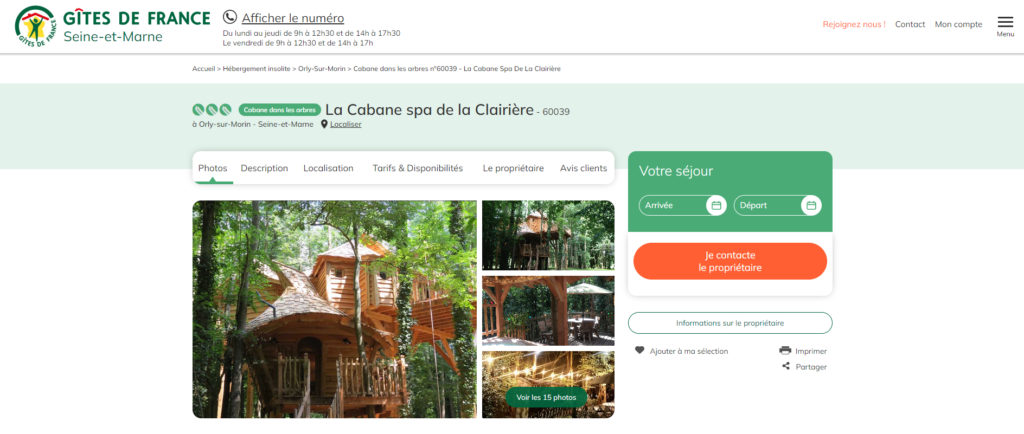Click the Partager share icon
The height and width of the screenshot is (434, 1024).
point(786,366)
